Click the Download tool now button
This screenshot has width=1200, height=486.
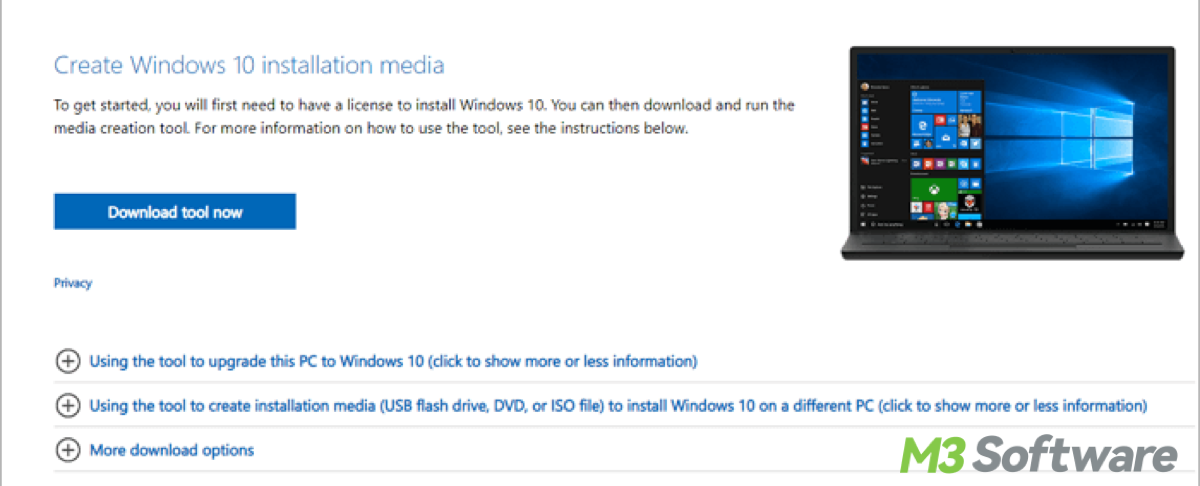point(175,212)
